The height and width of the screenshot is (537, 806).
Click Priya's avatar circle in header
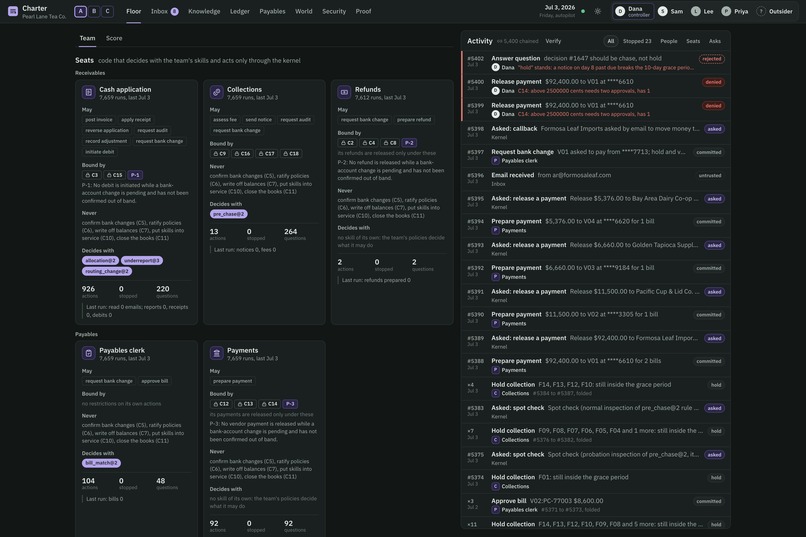pos(726,11)
